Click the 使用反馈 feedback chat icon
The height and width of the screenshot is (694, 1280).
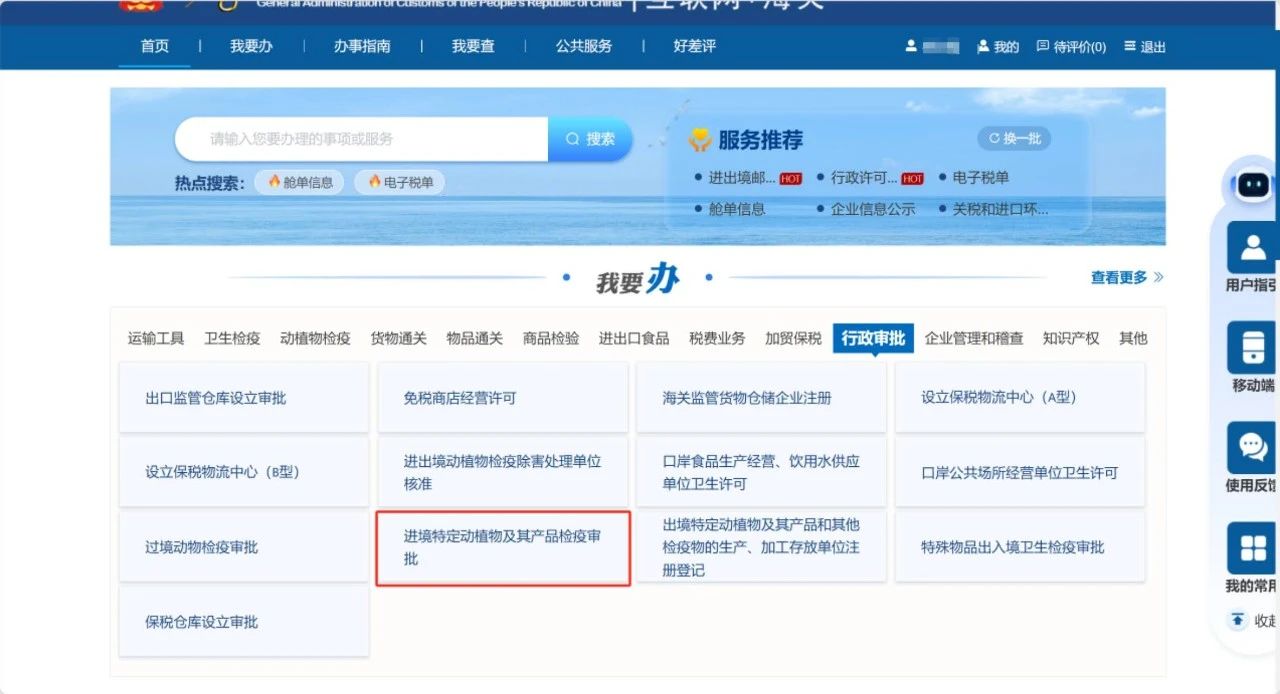coord(1253,447)
